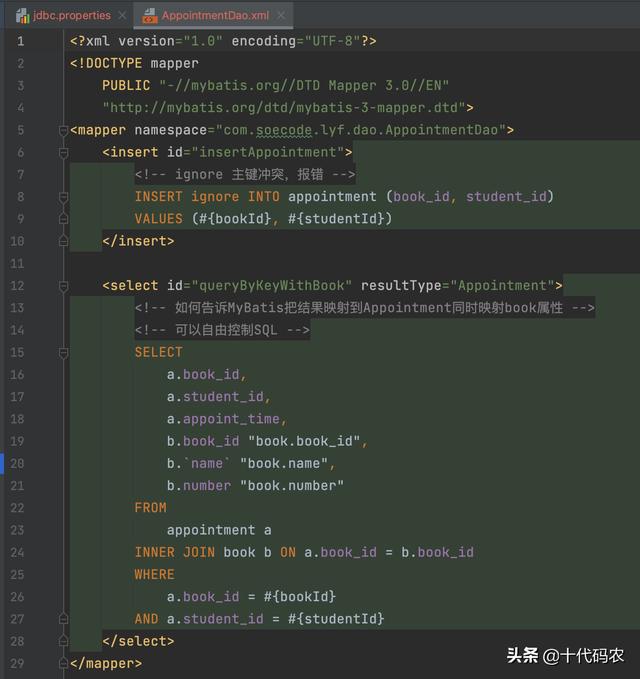The image size is (640, 679).
Task: Click line number 1 in the gutter
Action: tap(20, 41)
